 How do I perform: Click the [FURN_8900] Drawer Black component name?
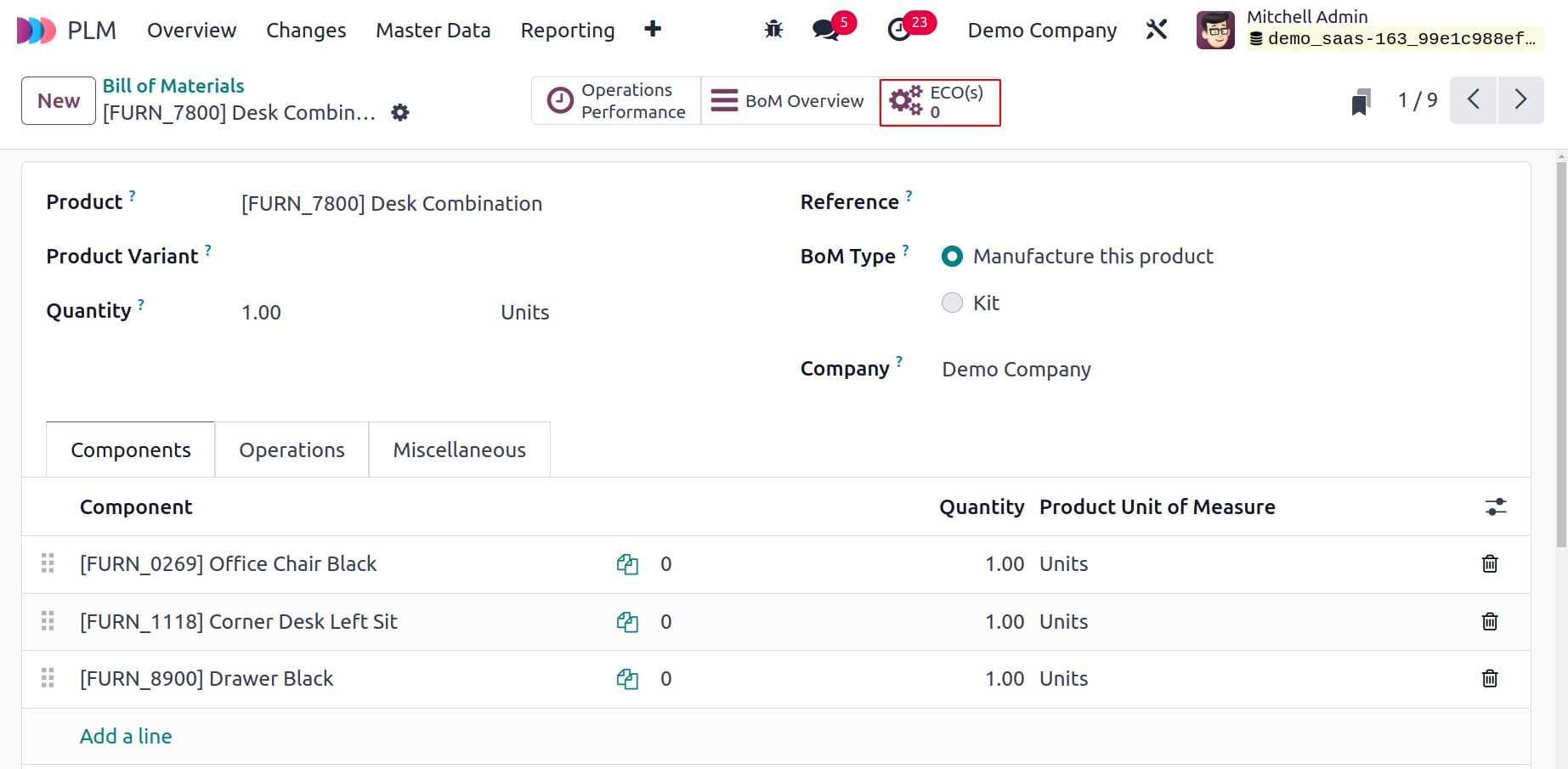pyautogui.click(x=207, y=679)
